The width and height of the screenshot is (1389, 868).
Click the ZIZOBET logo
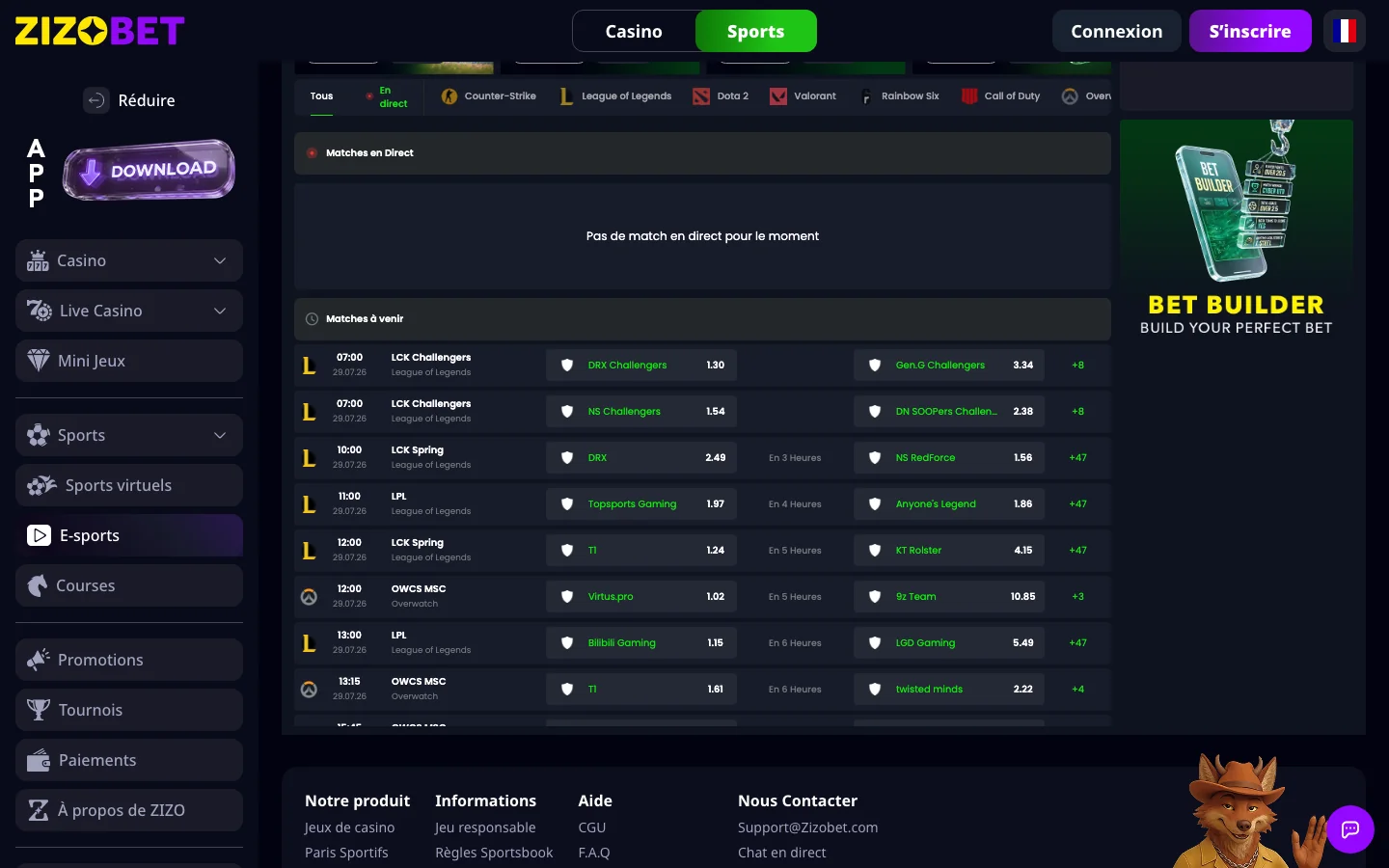coord(99,31)
